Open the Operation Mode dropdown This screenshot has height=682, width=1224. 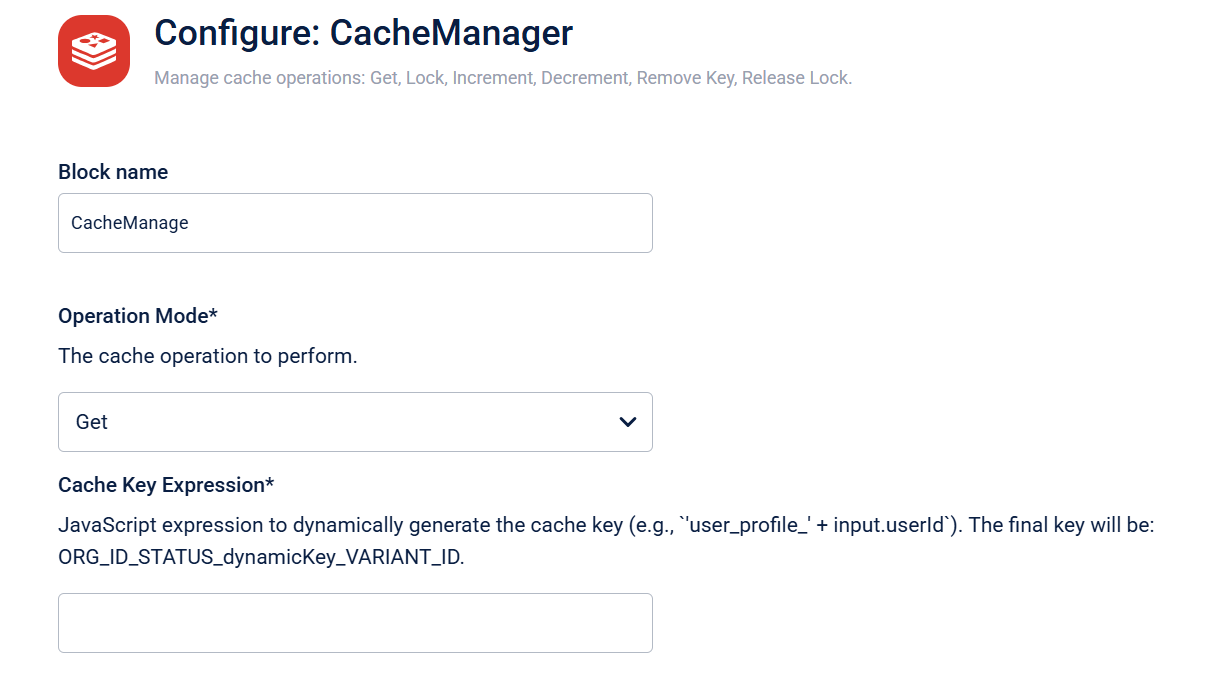355,422
